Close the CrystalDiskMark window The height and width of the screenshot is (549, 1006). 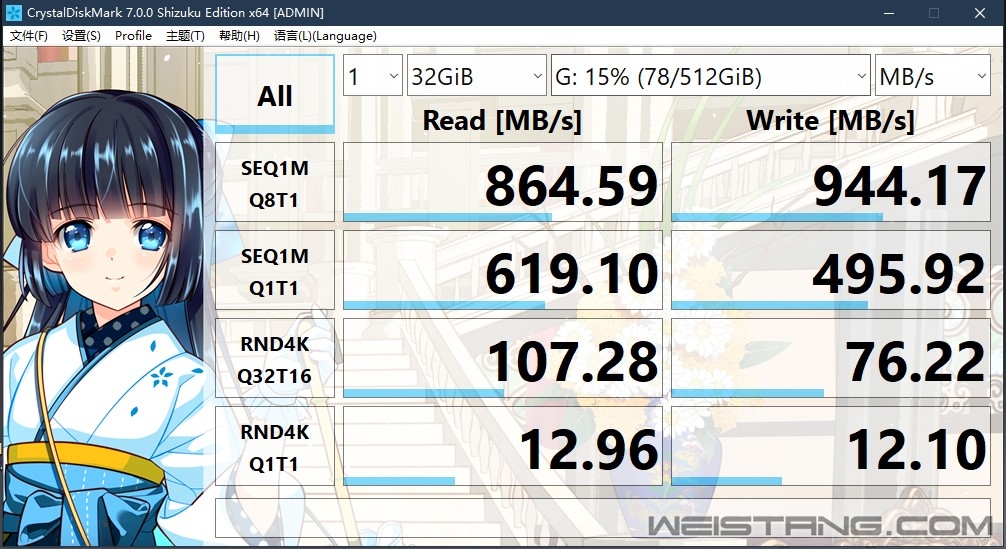[980, 13]
